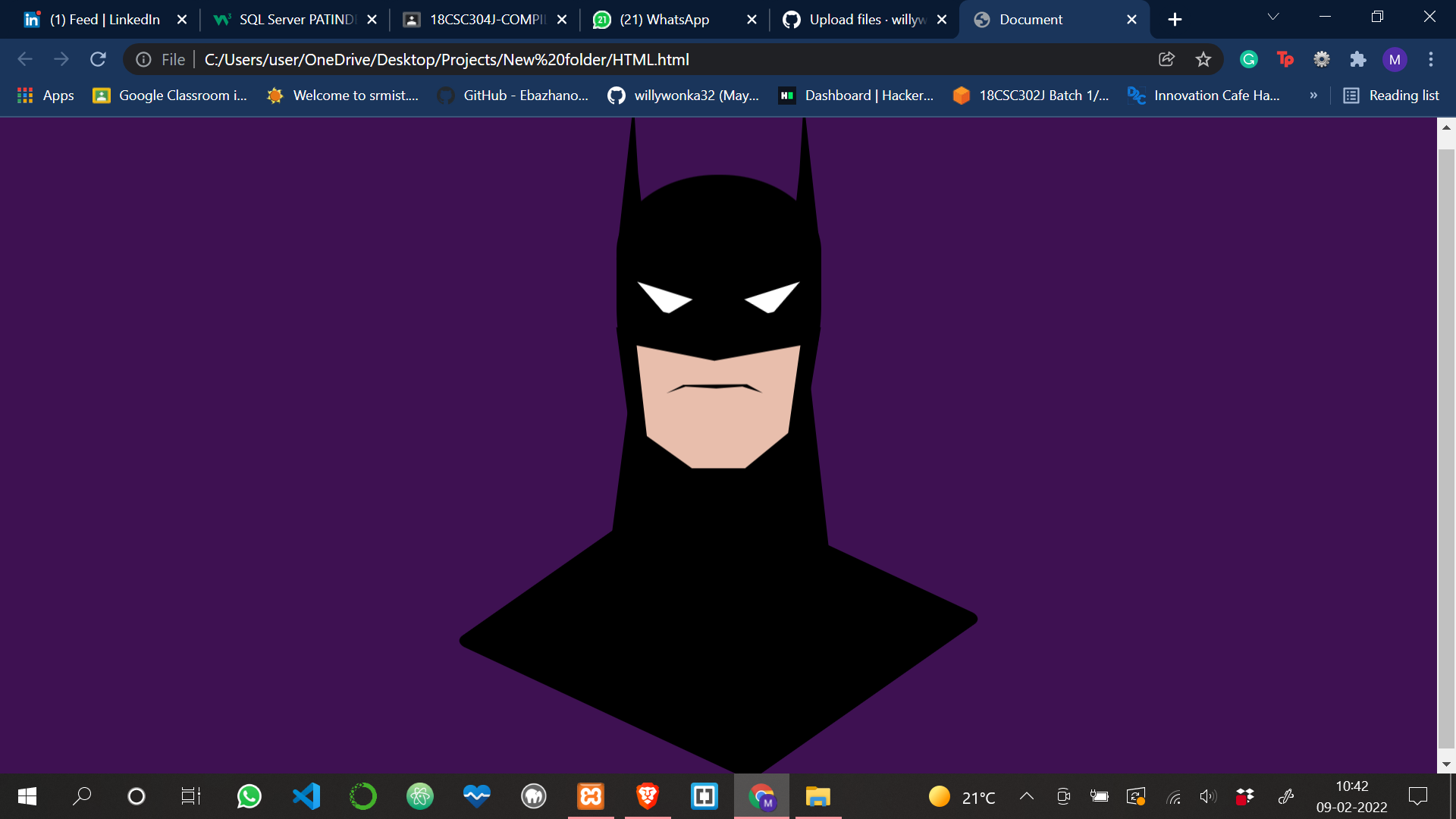Open the browser extensions puzzle icon
1456x819 pixels.
point(1357,59)
